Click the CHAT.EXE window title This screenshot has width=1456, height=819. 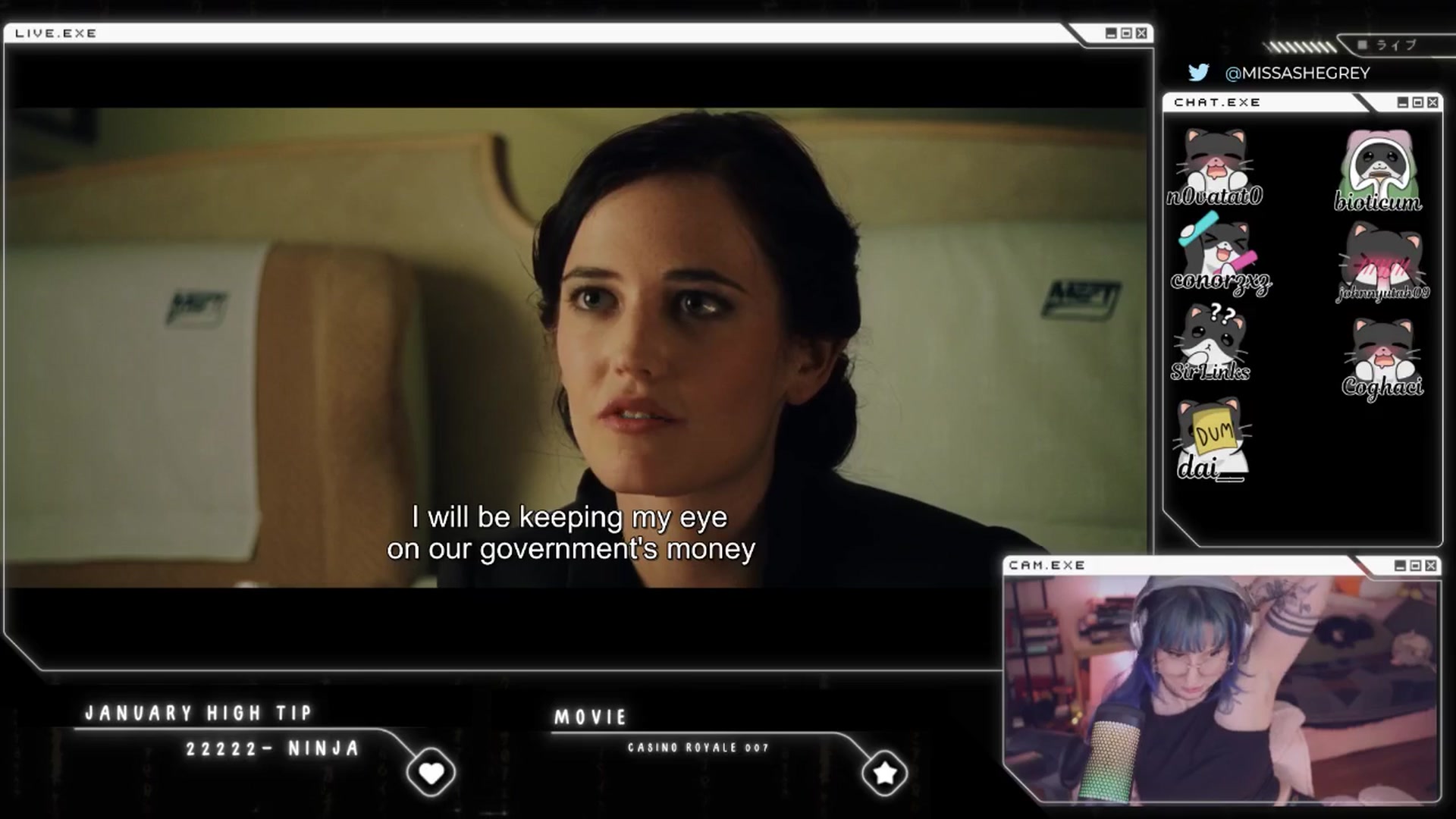click(1217, 102)
